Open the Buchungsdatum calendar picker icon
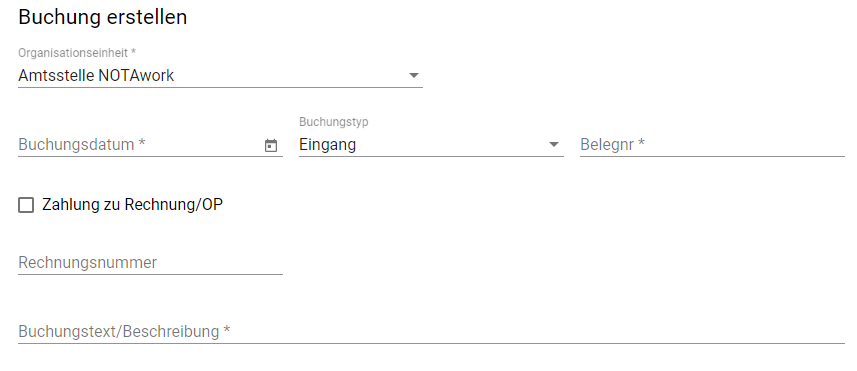The width and height of the screenshot is (857, 371). pos(271,145)
